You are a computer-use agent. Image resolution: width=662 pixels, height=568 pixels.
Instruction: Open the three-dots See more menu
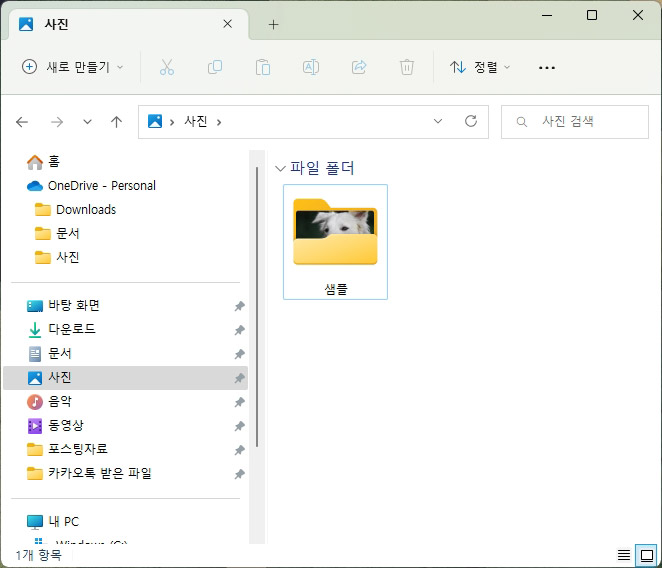point(547,68)
